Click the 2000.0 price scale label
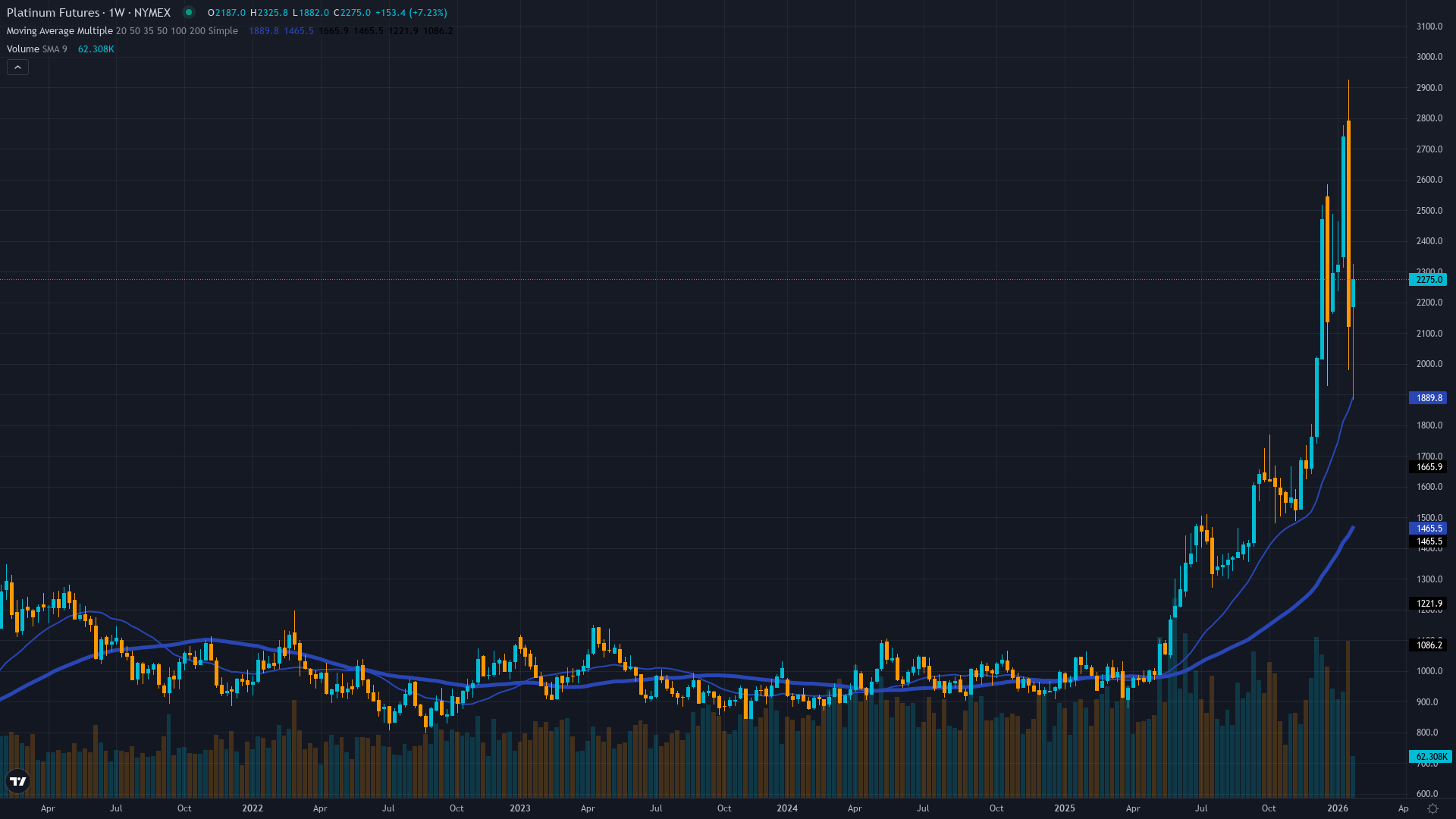 1429,364
